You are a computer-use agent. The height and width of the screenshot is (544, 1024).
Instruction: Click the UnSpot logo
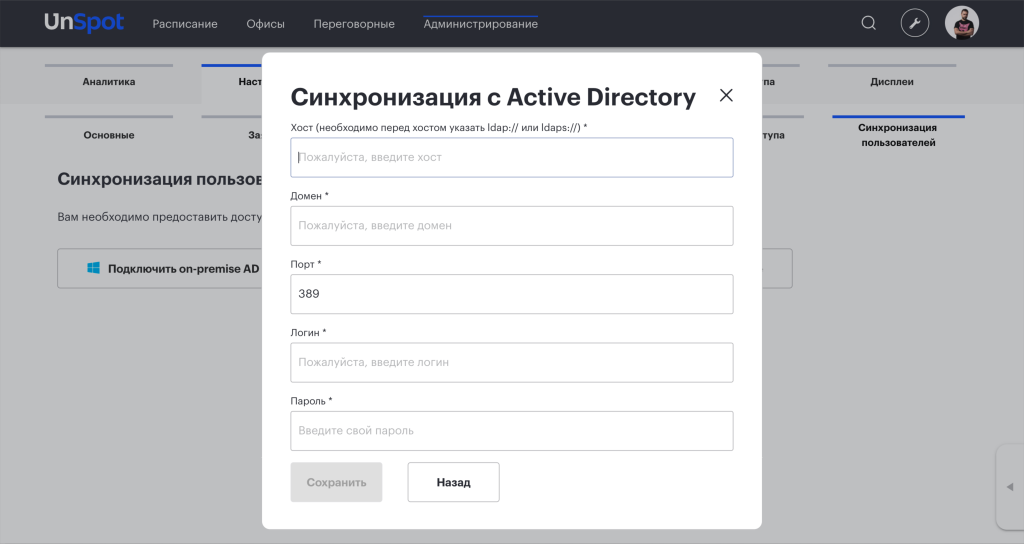[x=84, y=23]
